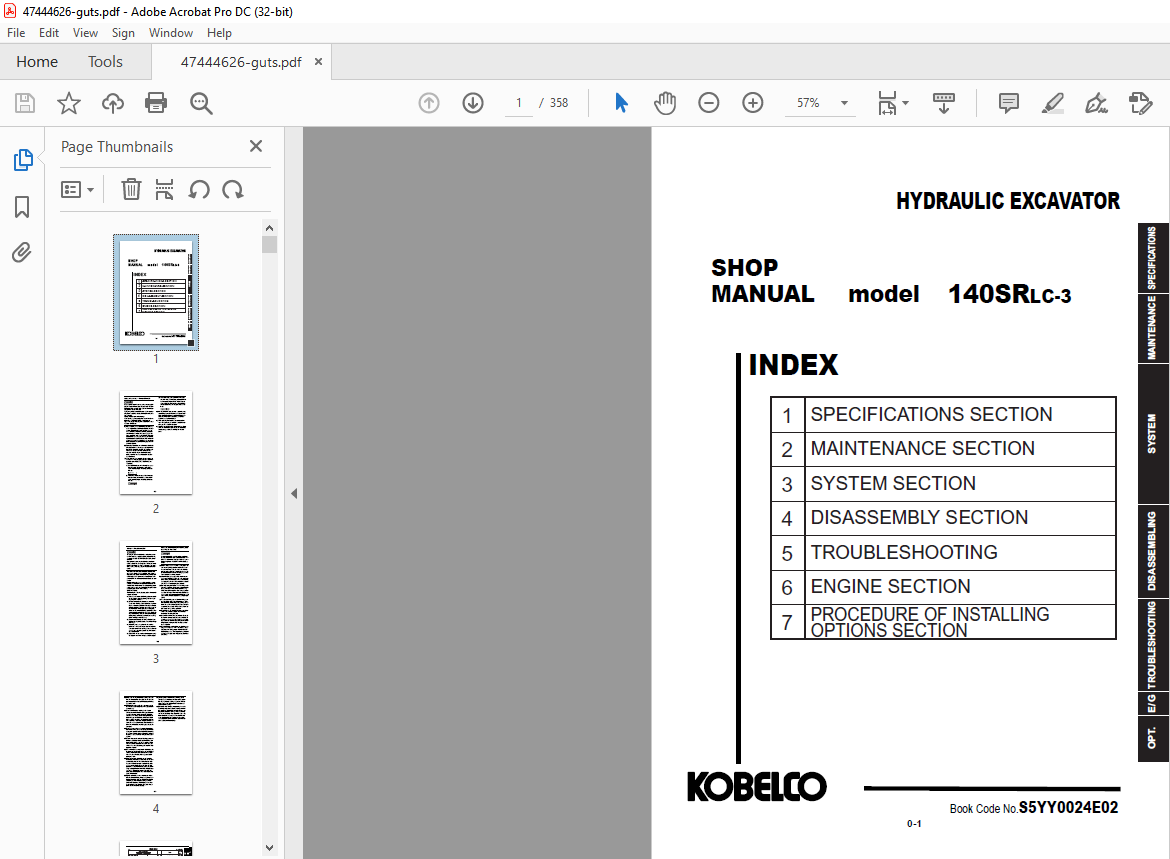The width and height of the screenshot is (1170, 859).
Task: Zoom in with the plus button
Action: pyautogui.click(x=753, y=103)
